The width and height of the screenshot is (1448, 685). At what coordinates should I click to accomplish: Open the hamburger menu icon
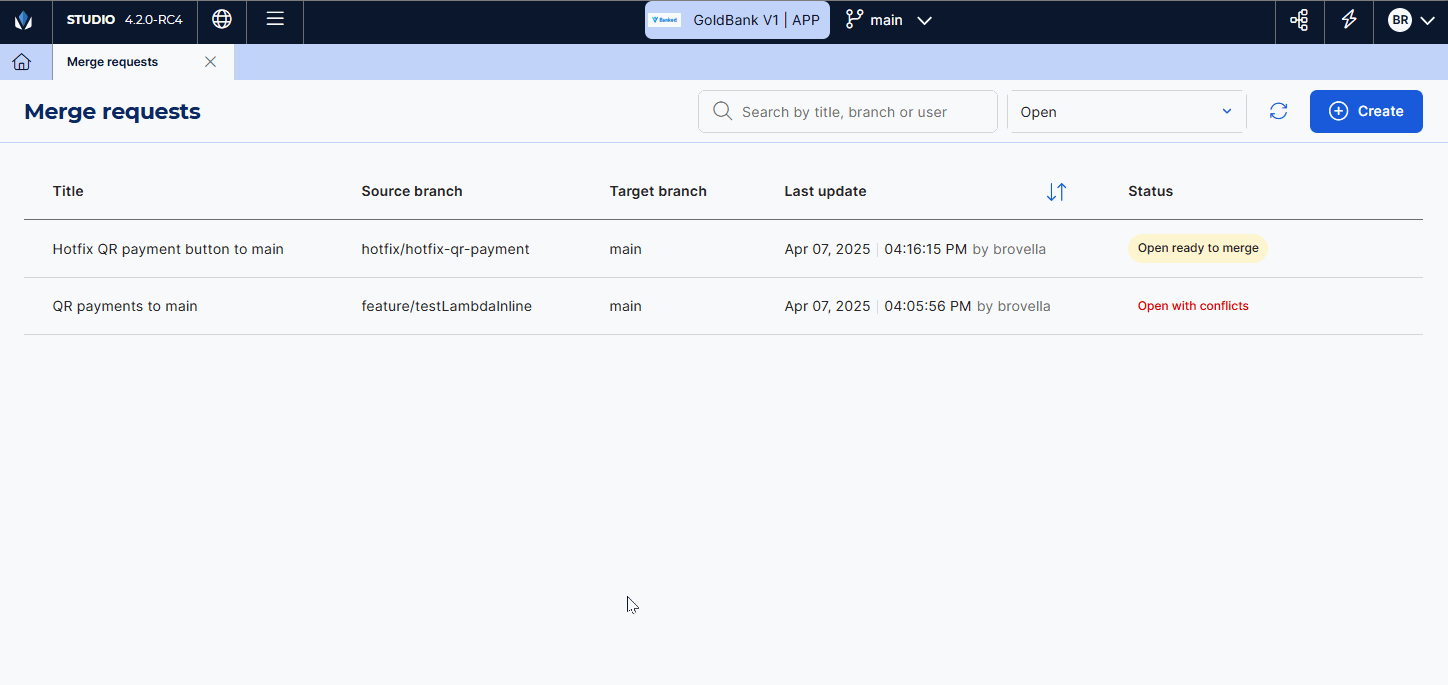pos(275,20)
